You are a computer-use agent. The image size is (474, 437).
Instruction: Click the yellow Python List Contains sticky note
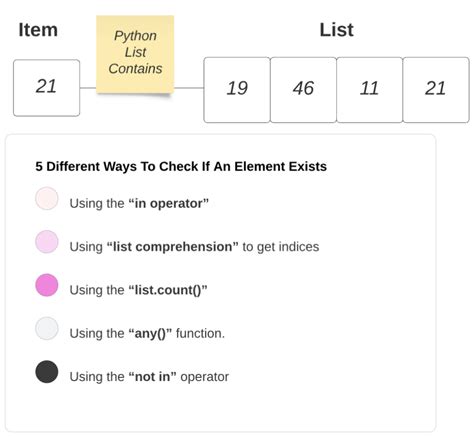[x=135, y=54]
